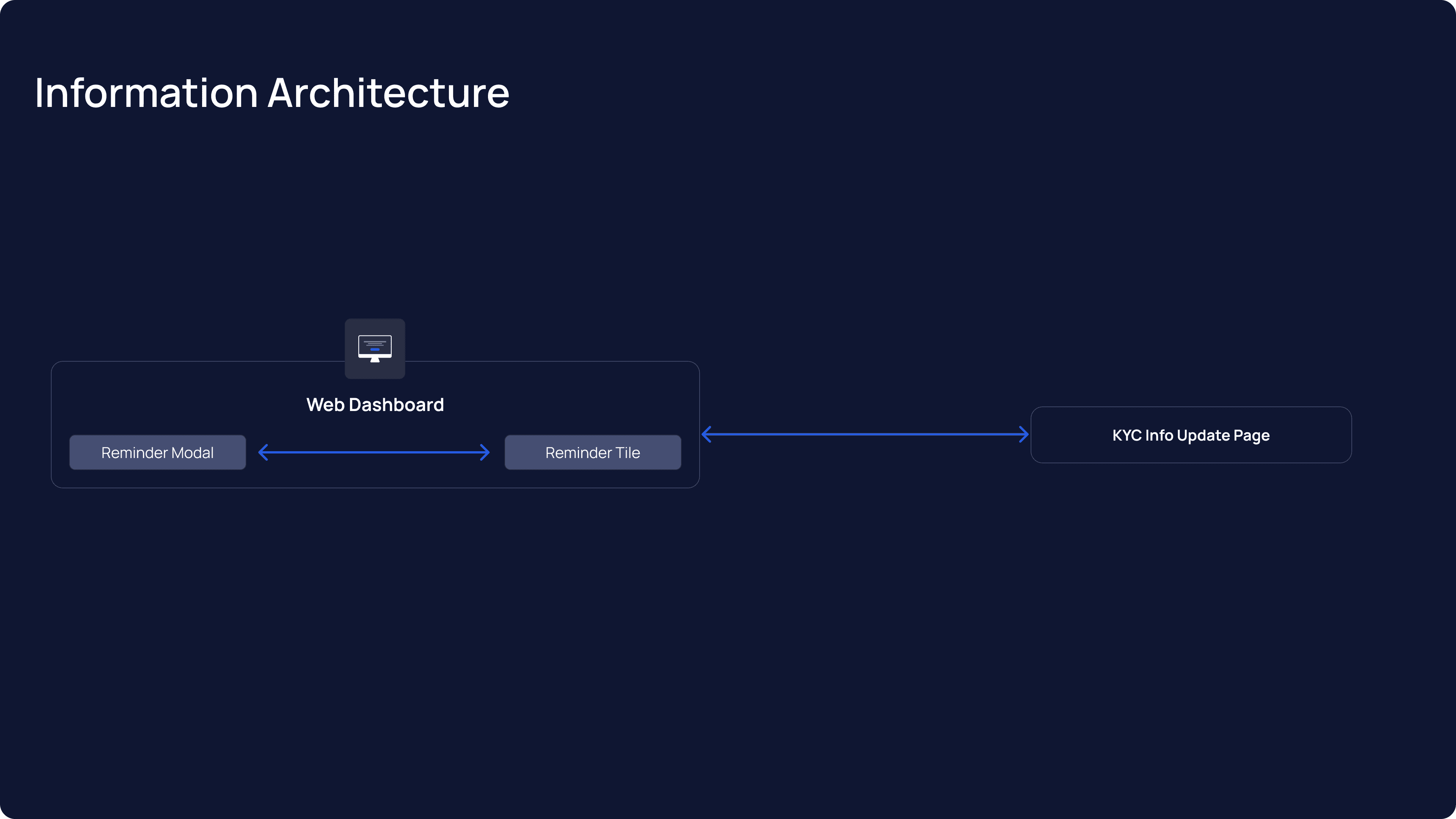The image size is (1456, 819).
Task: Click right arrowhead pointing at Reminder Tile
Action: click(x=485, y=452)
